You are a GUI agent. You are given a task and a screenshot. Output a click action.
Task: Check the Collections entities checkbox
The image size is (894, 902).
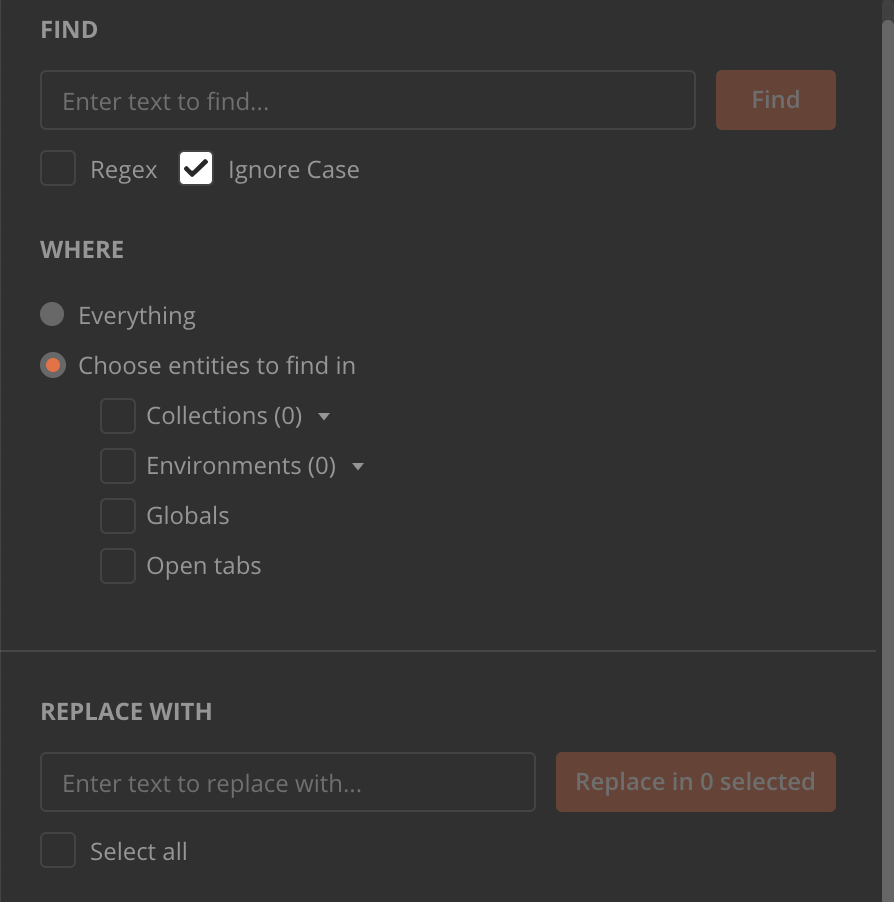(x=117, y=415)
